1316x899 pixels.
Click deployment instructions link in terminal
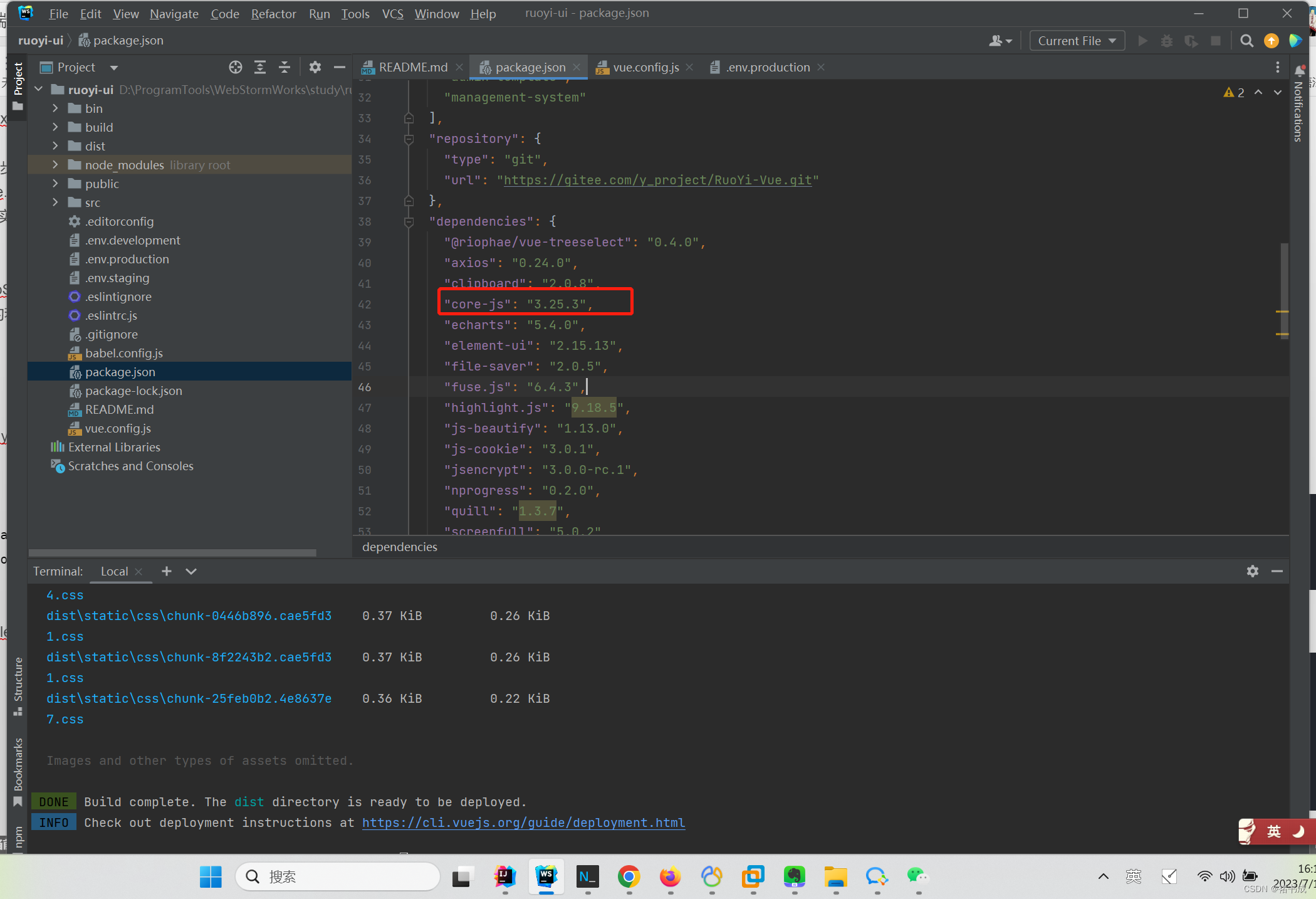click(523, 823)
